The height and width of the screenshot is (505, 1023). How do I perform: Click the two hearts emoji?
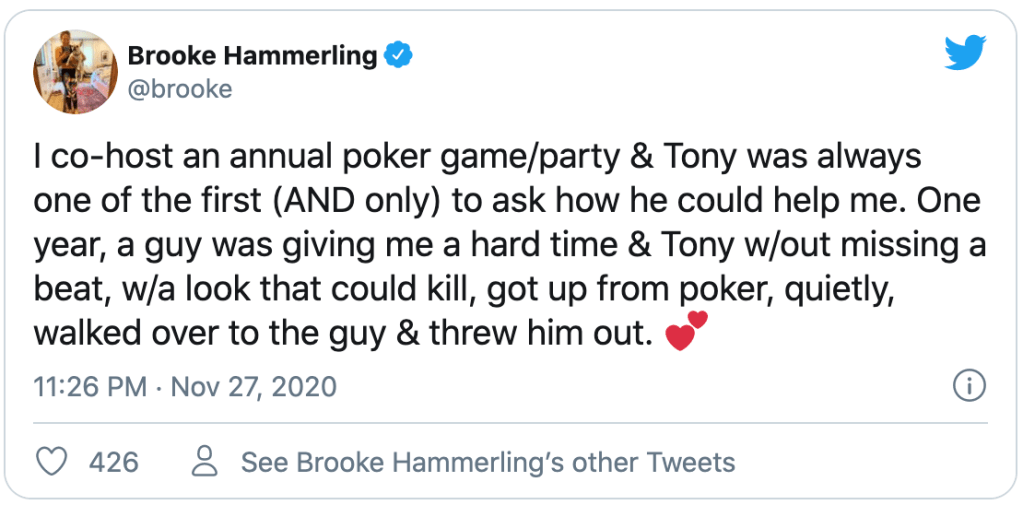coord(686,332)
